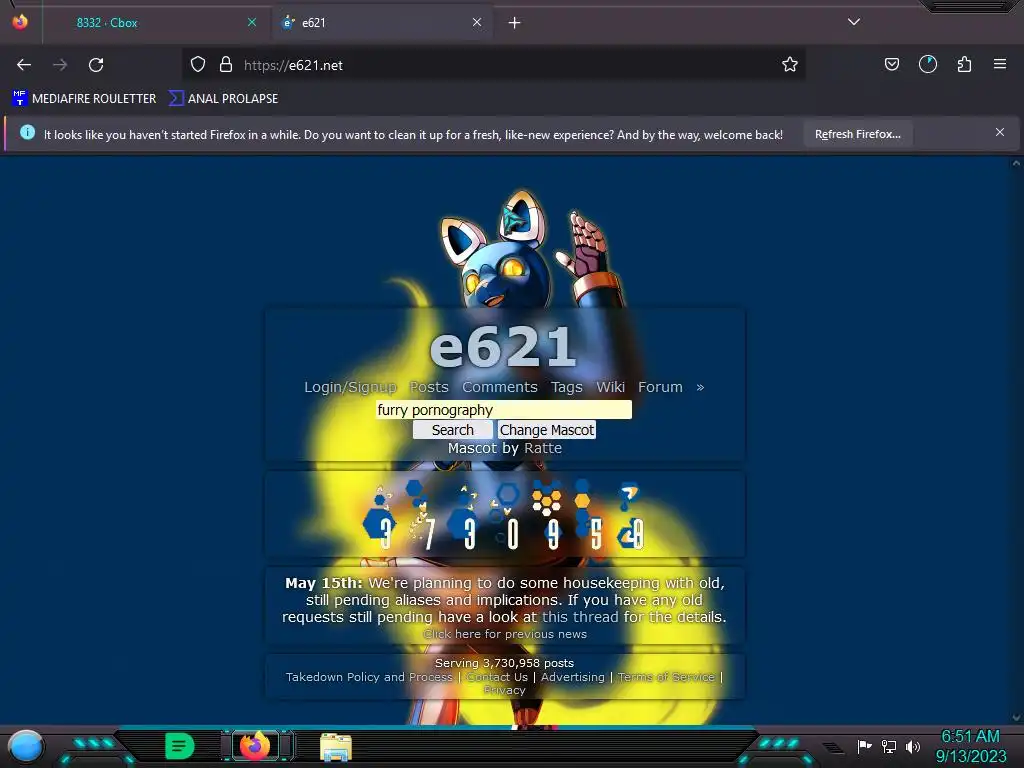Expand more navigation with the » arrow

pyautogui.click(x=700, y=387)
